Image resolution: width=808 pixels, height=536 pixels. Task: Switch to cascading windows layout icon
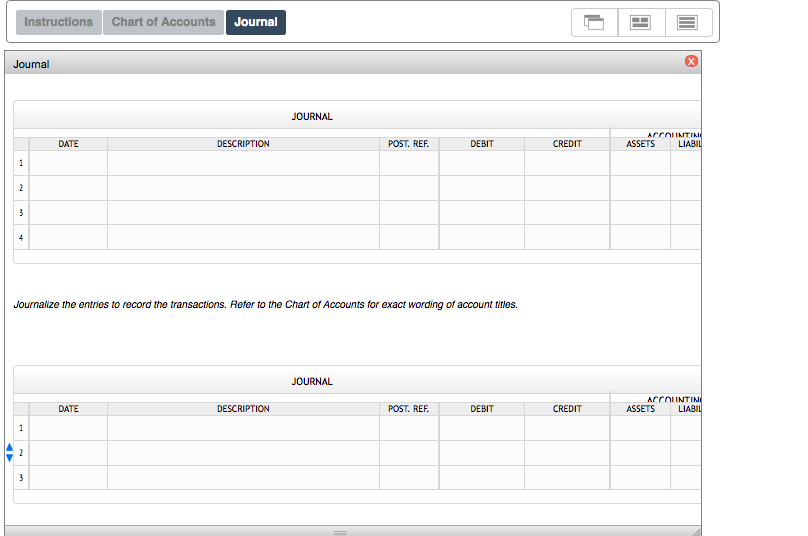(594, 22)
